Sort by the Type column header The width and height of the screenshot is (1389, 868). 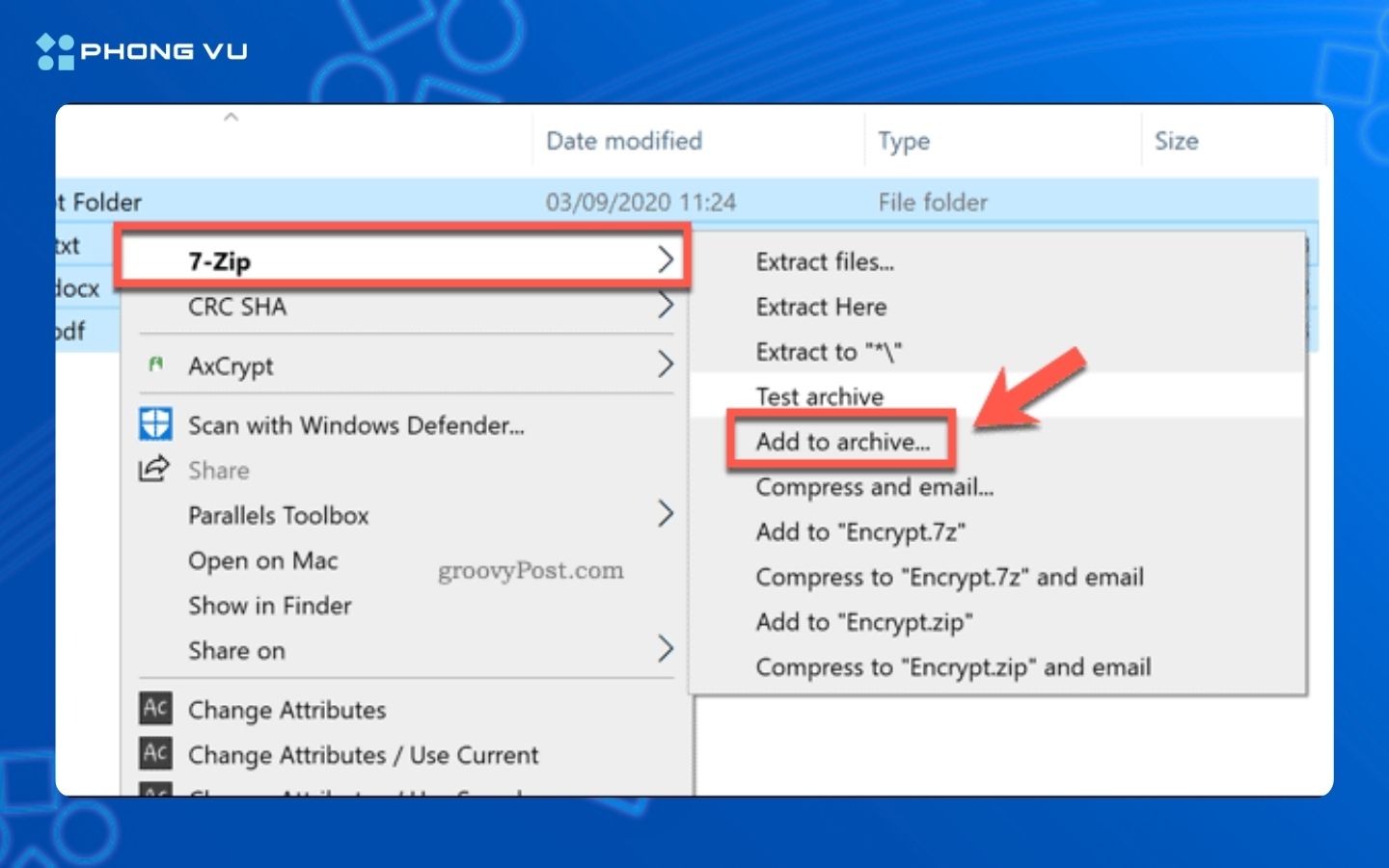click(904, 142)
